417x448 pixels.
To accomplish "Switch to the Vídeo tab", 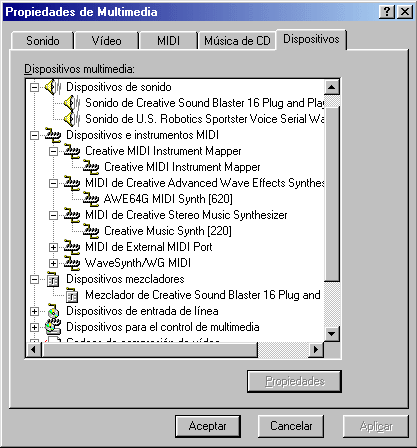I will tap(107, 41).
